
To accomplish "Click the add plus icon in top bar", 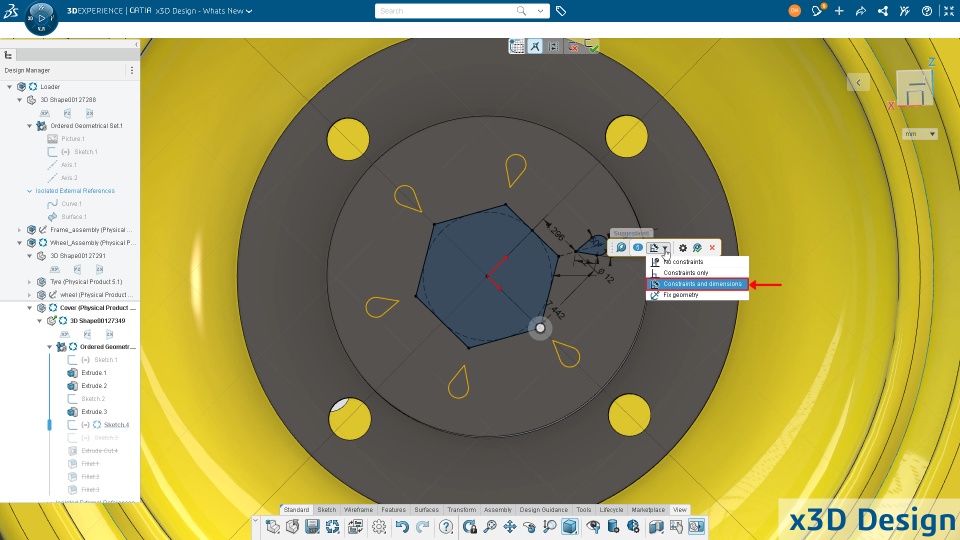I will tap(839, 11).
